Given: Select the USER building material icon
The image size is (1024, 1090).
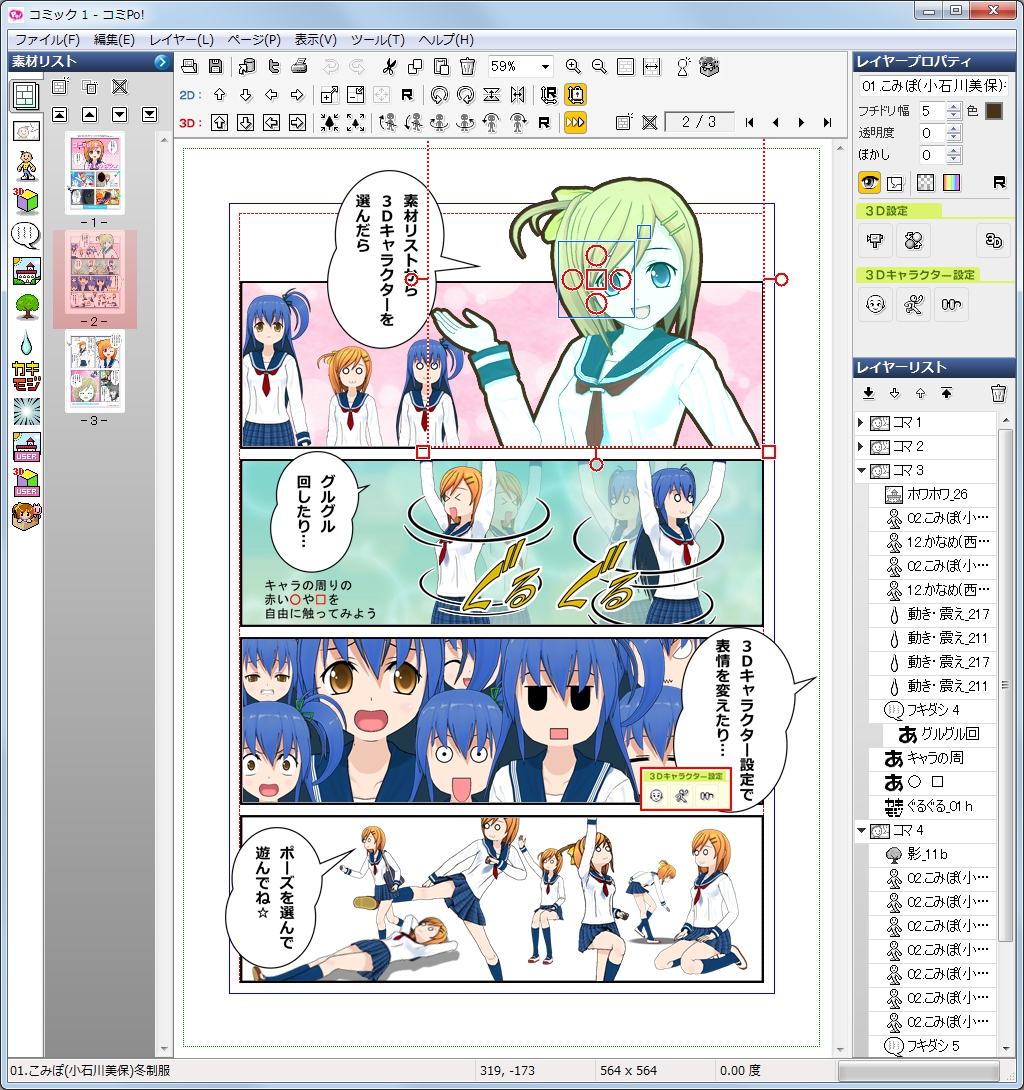Looking at the screenshot, I should click(x=26, y=448).
